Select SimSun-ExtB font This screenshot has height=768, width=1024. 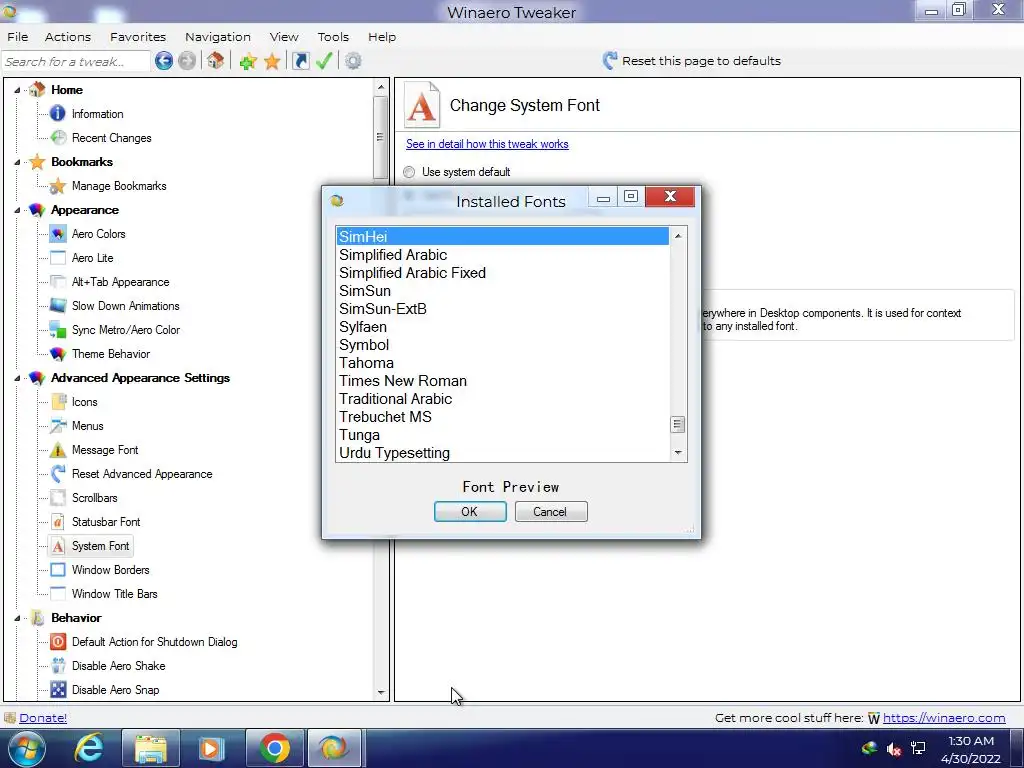pos(502,309)
